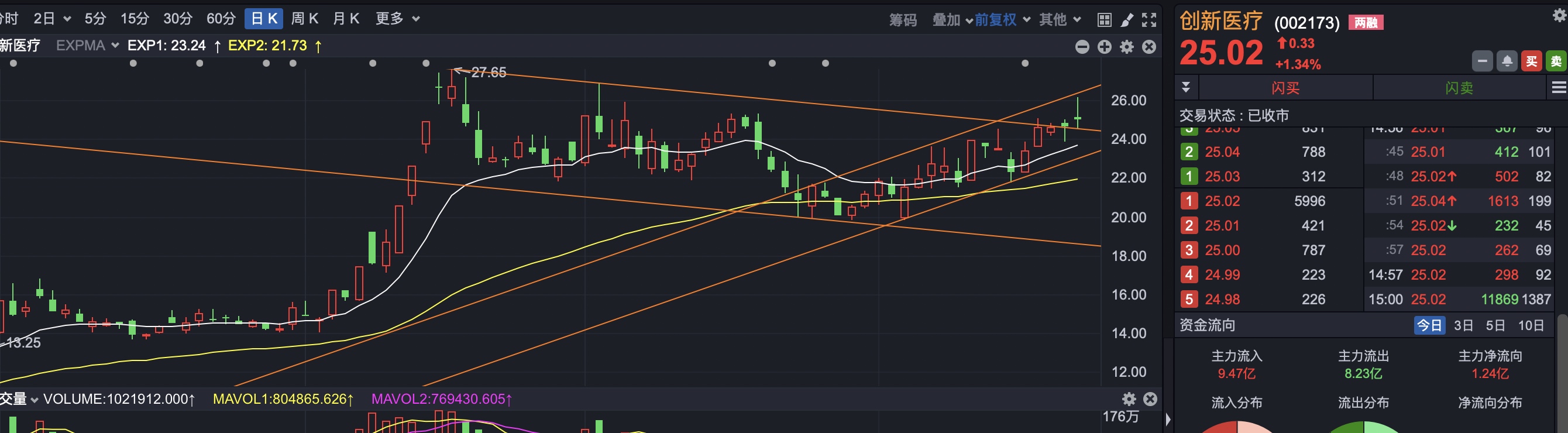The height and width of the screenshot is (433, 1568).
Task: Collapse right panel with triangle arrow
Action: 1167,419
